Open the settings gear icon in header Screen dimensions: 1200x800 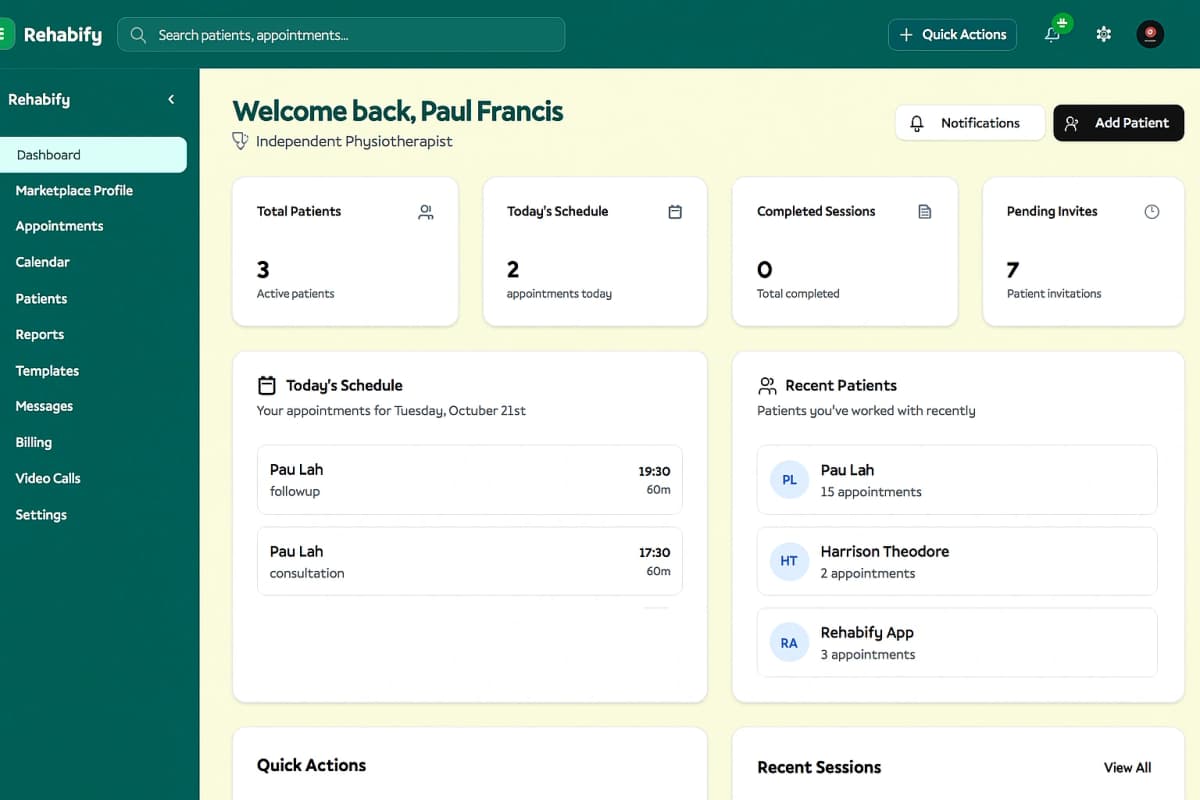[x=1104, y=35]
